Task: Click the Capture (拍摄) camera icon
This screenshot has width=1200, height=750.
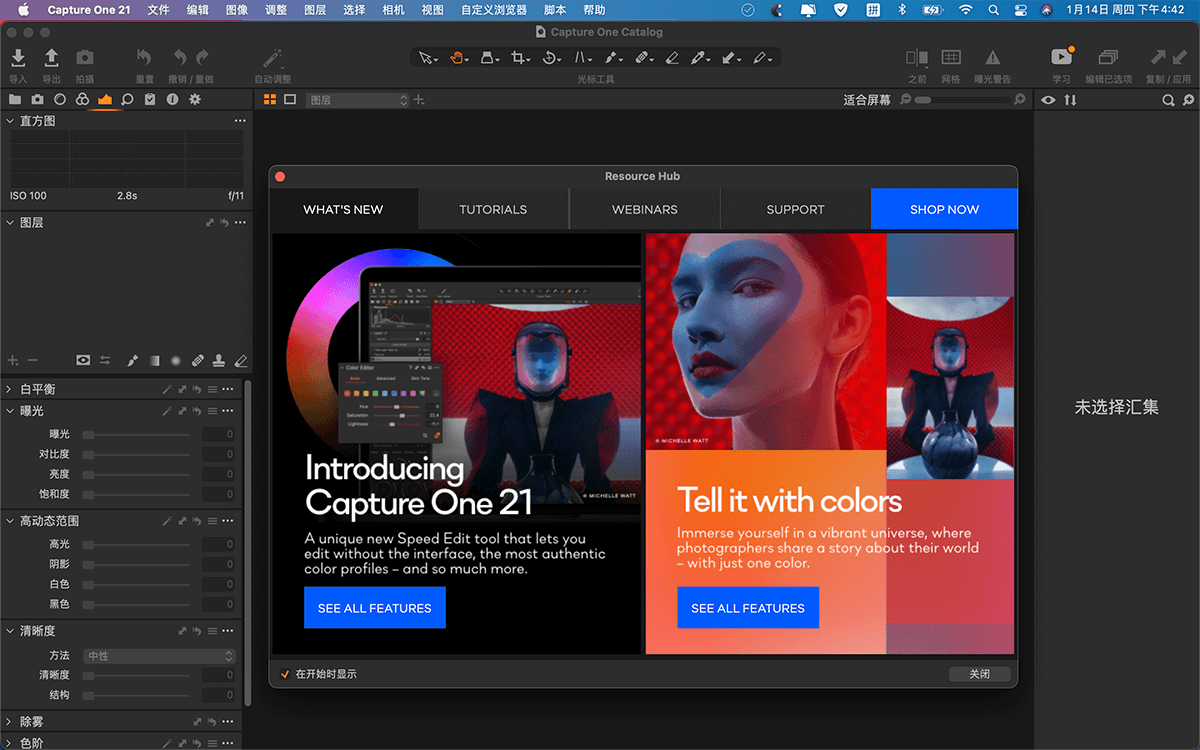Action: pos(85,59)
